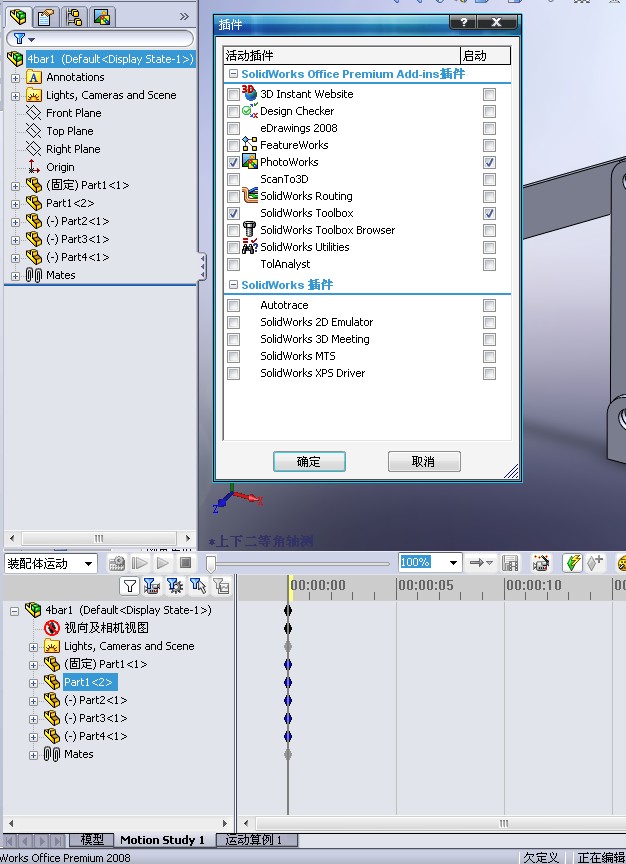Open the Animation Wizard icon
Screen dimensions: 626x864
[541, 563]
